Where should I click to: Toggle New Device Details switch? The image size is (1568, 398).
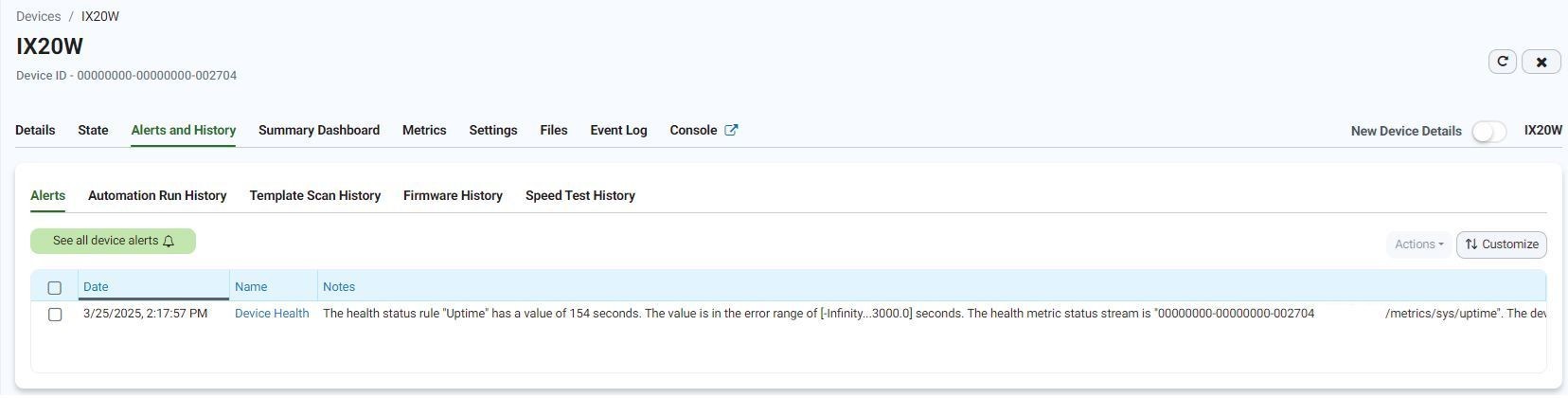pyautogui.click(x=1489, y=131)
